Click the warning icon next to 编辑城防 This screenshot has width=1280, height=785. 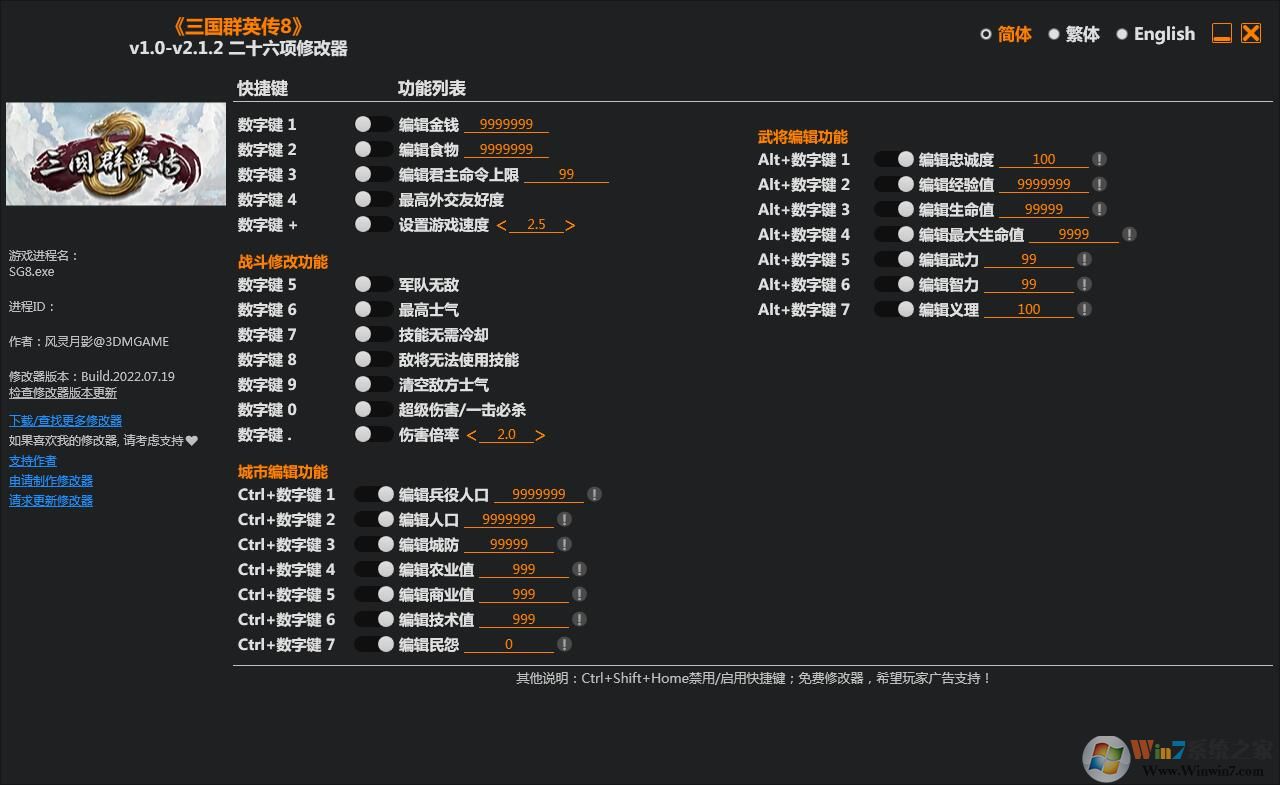(565, 543)
